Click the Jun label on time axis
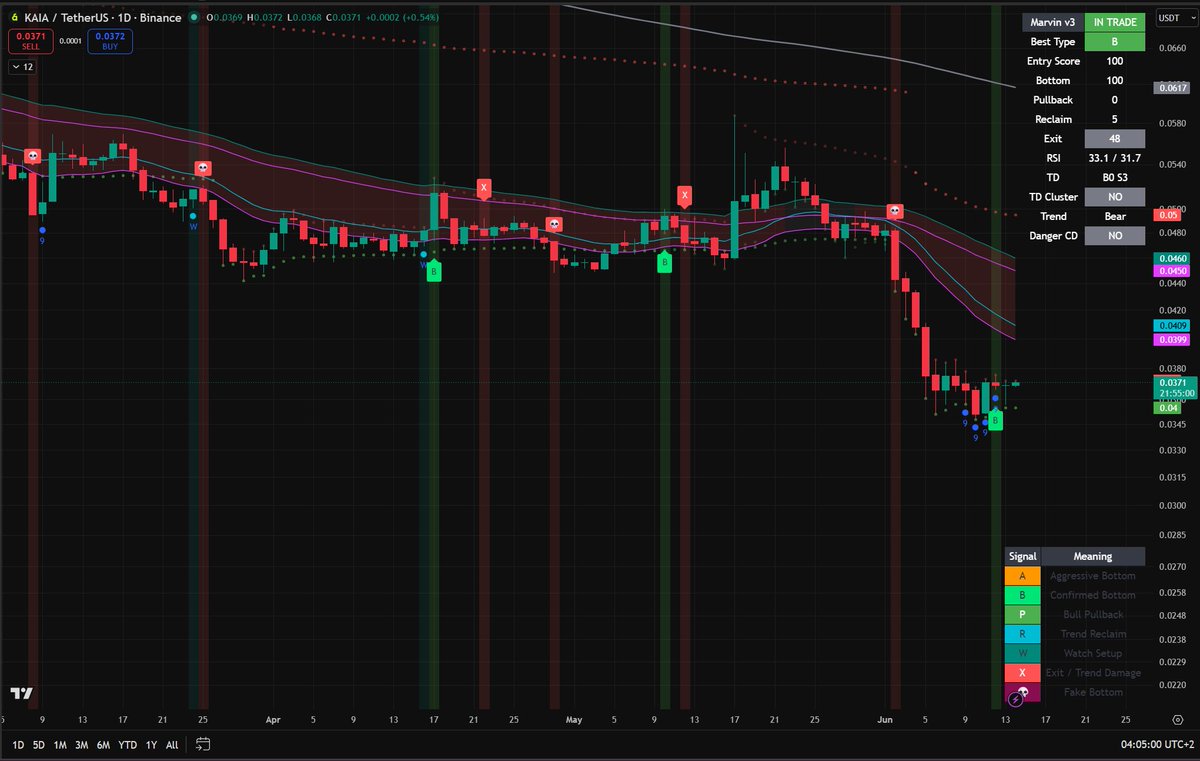1200x761 pixels. click(884, 719)
